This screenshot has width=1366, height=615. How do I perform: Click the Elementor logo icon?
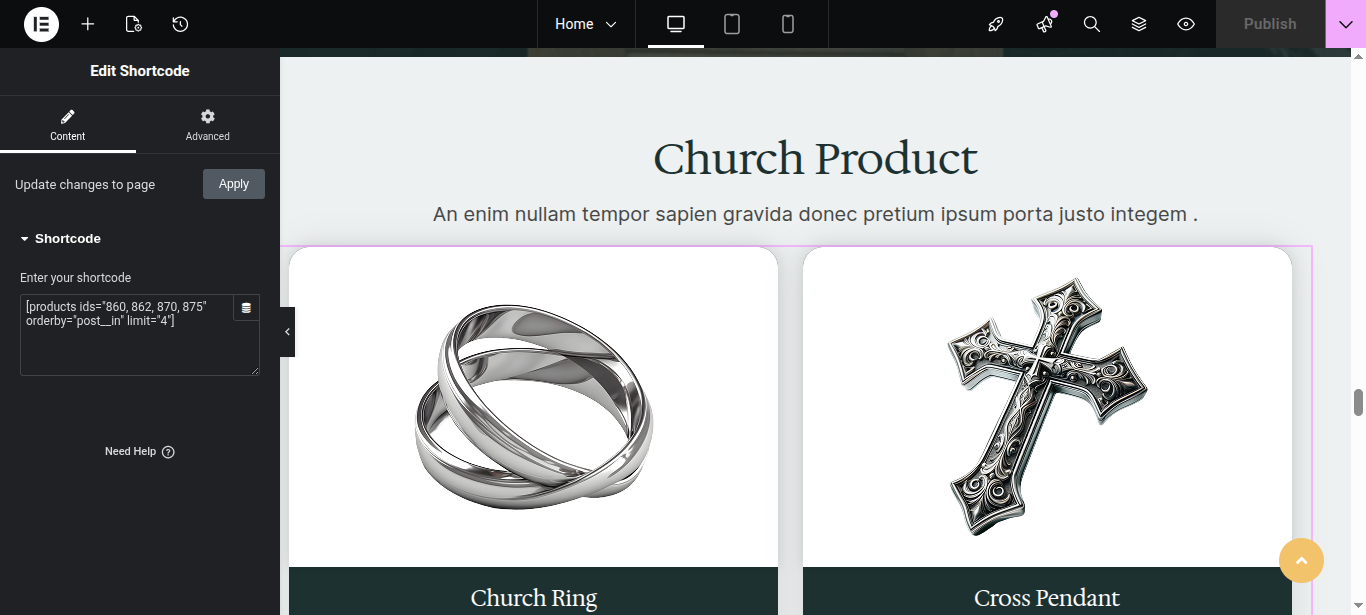tap(41, 24)
